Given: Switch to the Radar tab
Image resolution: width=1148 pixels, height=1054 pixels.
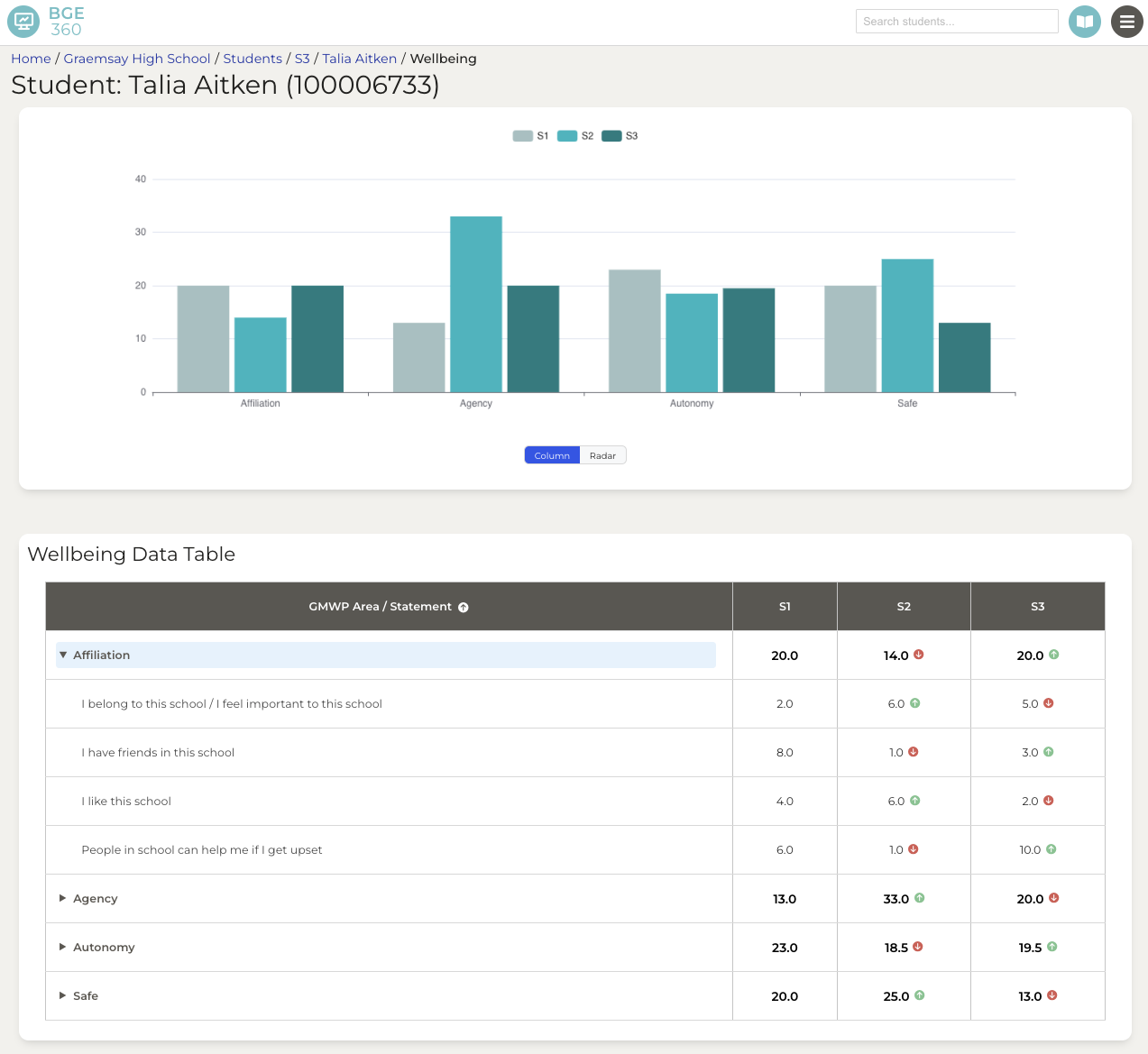Looking at the screenshot, I should tap(602, 455).
